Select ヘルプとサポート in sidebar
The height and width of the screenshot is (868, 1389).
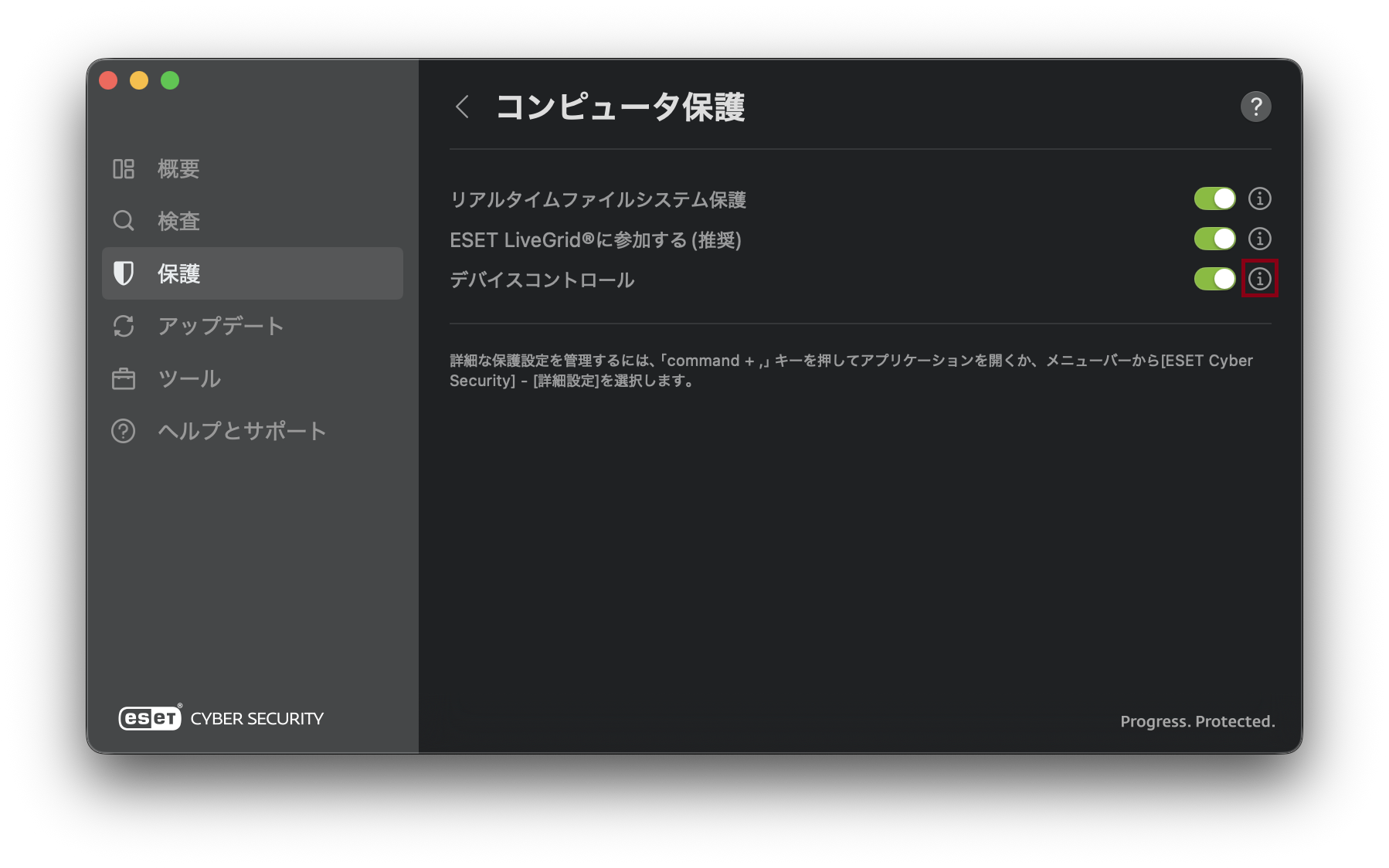tap(241, 431)
